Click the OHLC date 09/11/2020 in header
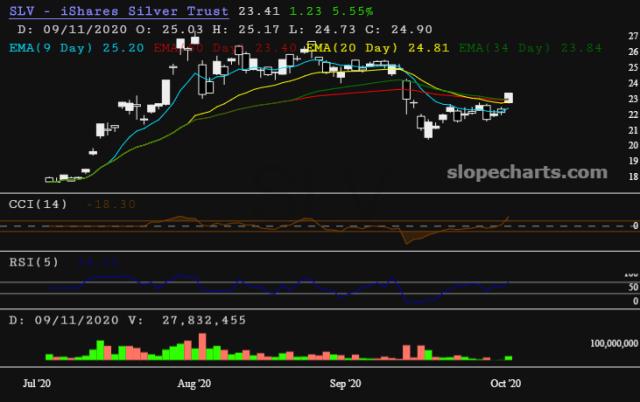The width and height of the screenshot is (640, 402). [x=66, y=29]
